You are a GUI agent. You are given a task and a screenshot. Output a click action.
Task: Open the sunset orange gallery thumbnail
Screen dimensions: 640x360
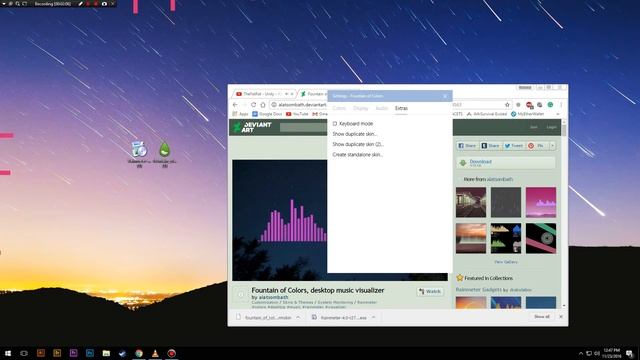coord(471,238)
